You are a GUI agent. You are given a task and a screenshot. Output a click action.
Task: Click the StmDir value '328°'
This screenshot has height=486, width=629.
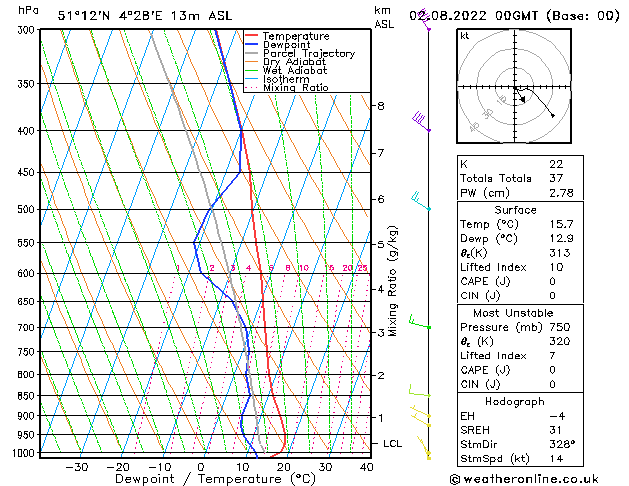point(562,445)
